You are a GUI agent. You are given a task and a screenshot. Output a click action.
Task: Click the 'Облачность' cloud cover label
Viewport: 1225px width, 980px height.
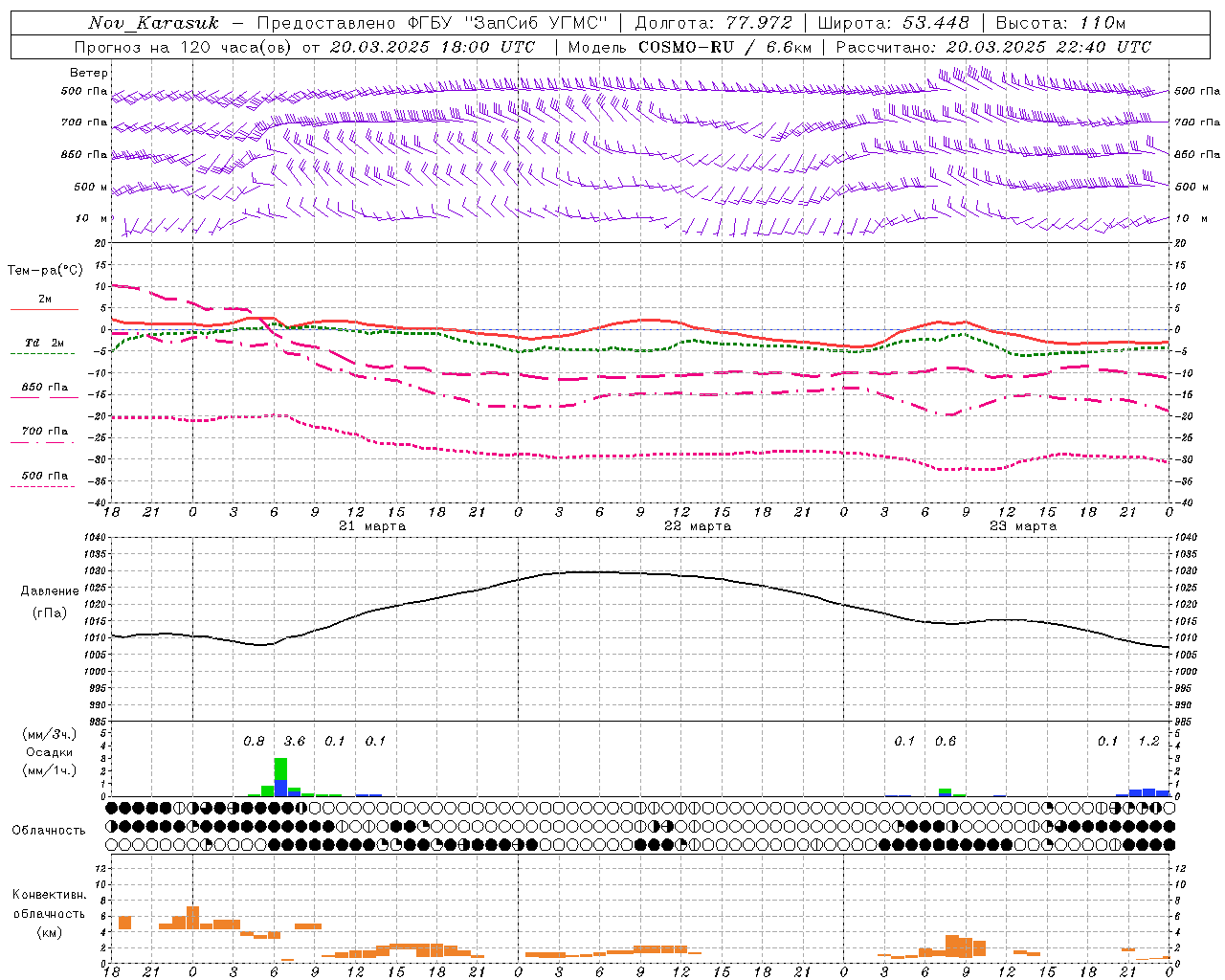(x=49, y=830)
